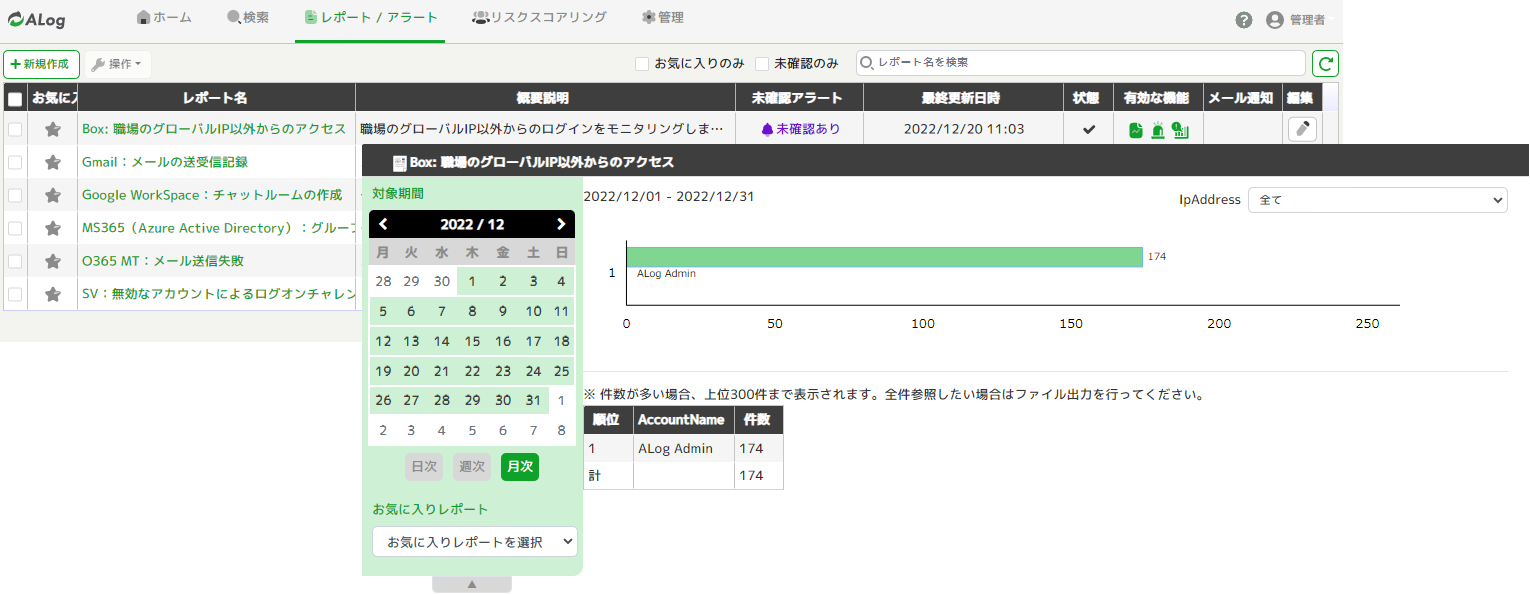Favorite star for Box: 職場のグローバルIP report

(x=53, y=129)
